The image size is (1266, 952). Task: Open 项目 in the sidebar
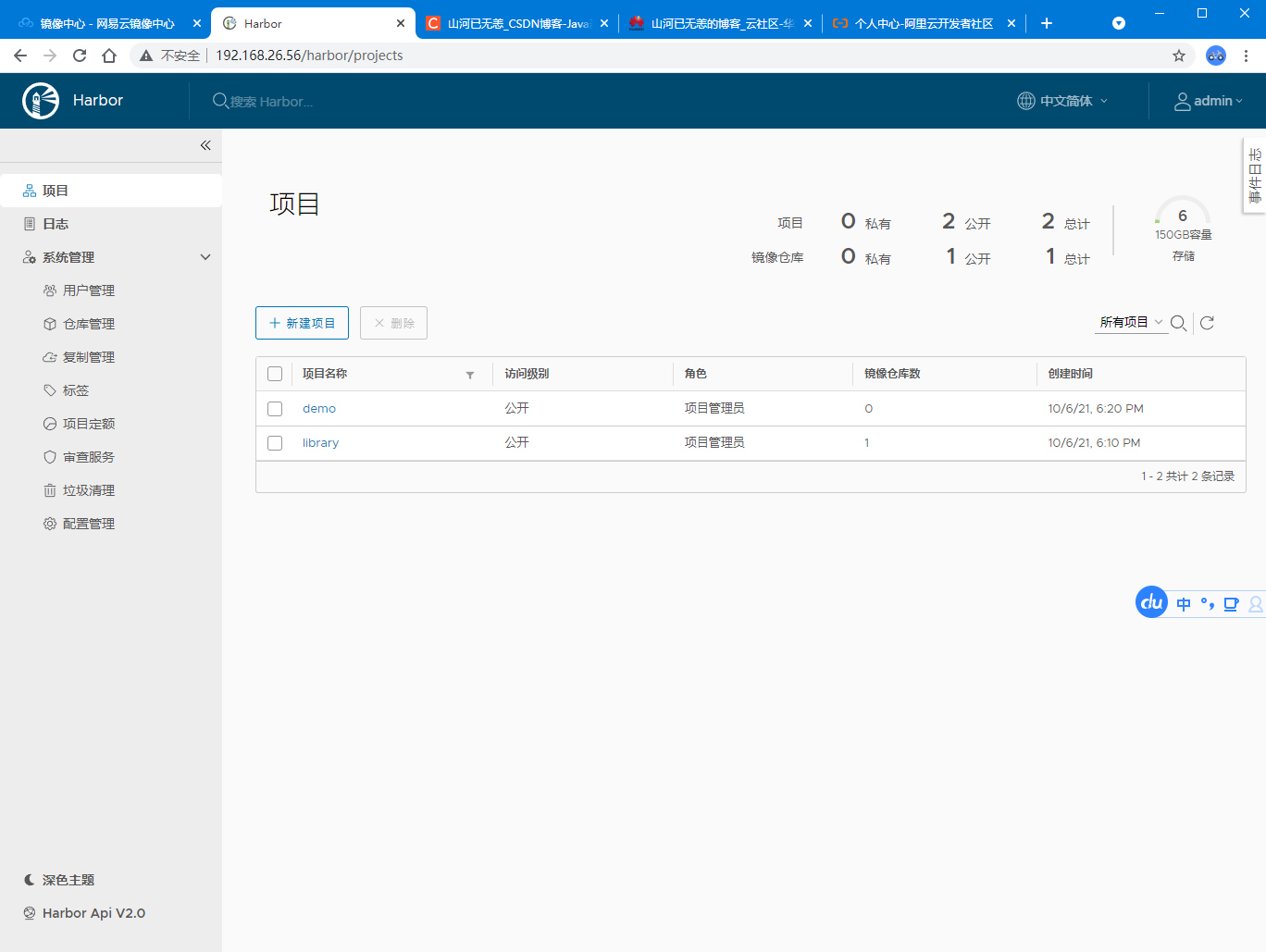tap(111, 191)
